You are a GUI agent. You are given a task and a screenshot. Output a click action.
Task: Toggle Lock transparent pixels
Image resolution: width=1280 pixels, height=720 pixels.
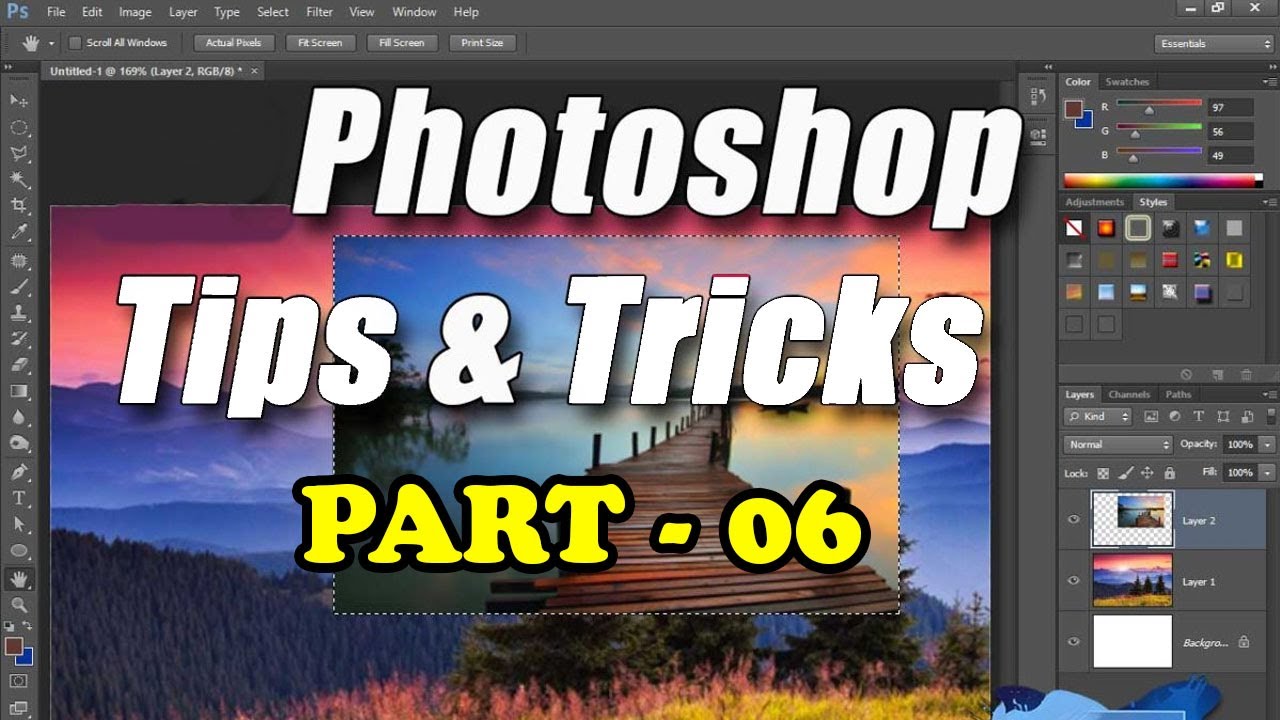pyautogui.click(x=1103, y=472)
